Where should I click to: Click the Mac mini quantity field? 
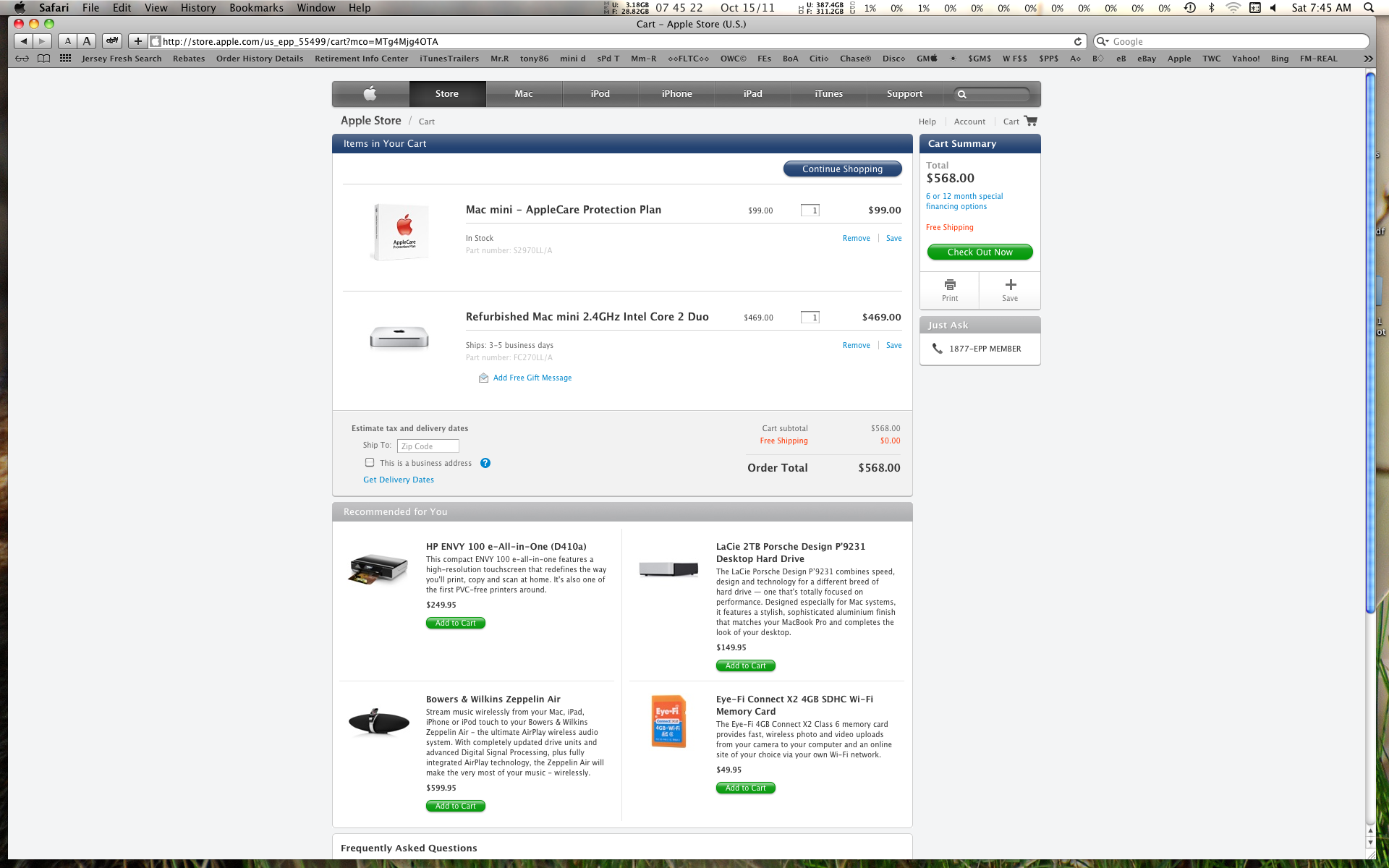coord(810,318)
